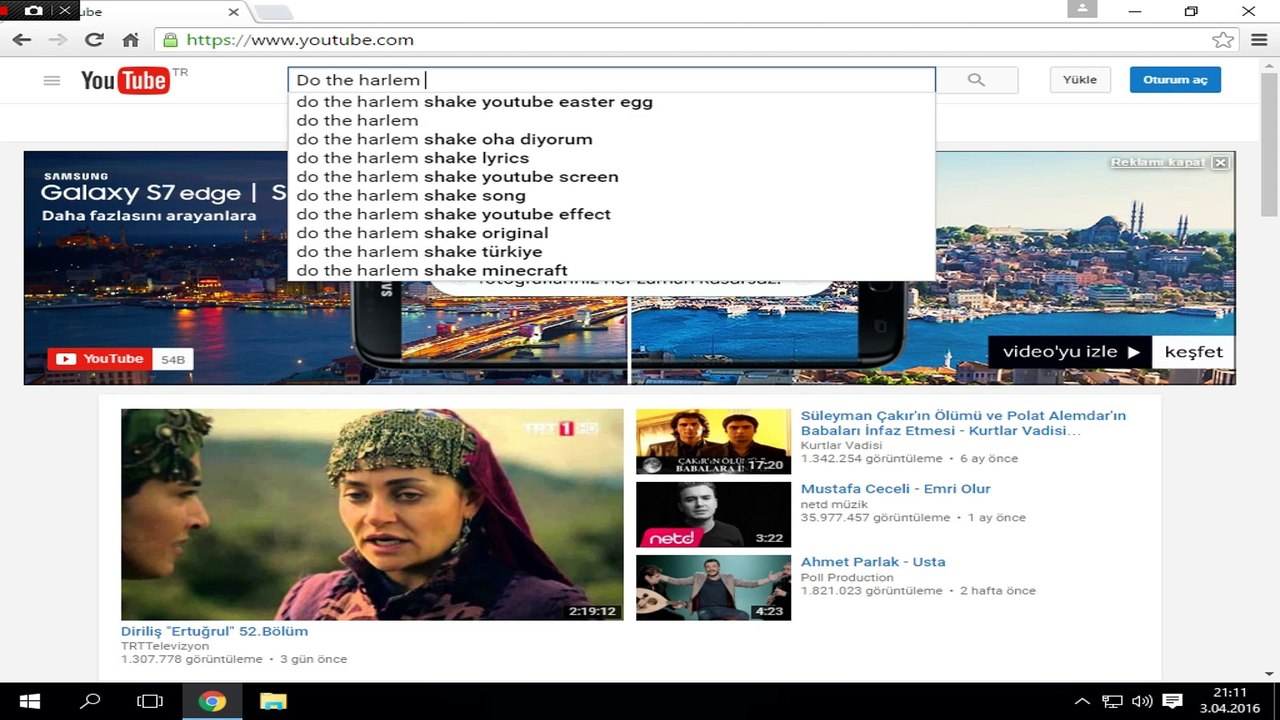Viewport: 1280px width, 720px height.
Task: Click the volume speaker tray icon
Action: 1141,701
